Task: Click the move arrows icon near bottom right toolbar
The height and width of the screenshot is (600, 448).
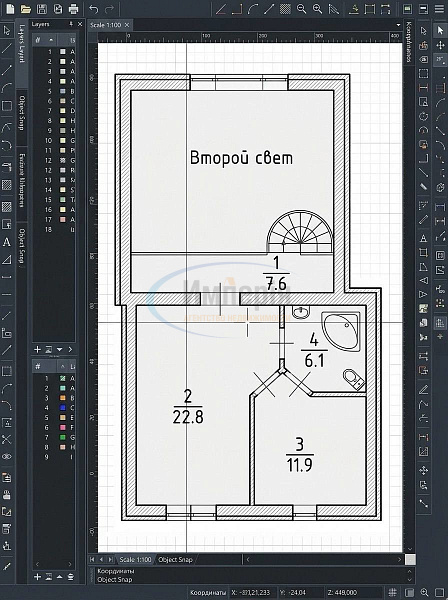Action: pyautogui.click(x=423, y=470)
